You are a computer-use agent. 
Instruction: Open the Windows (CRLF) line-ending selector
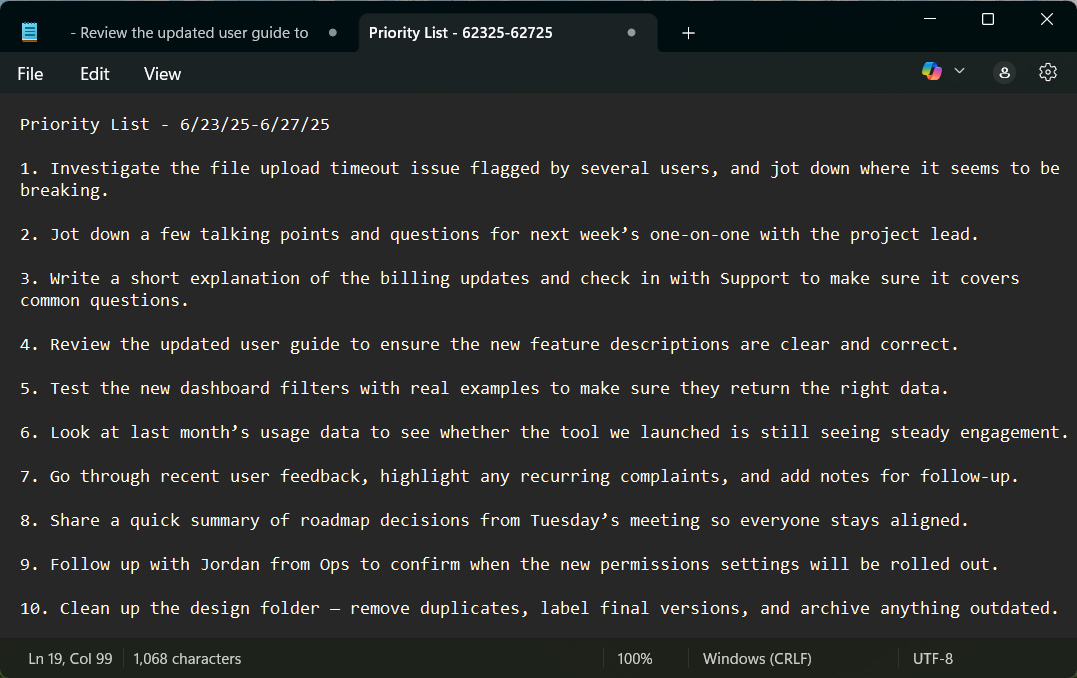757,658
